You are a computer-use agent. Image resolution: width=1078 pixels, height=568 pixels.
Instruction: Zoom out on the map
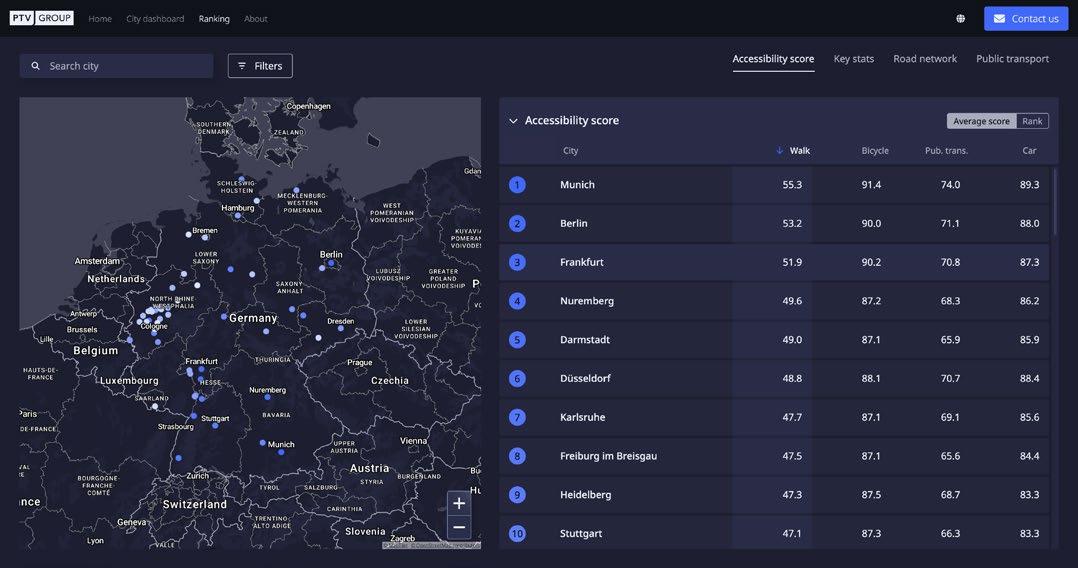tap(459, 527)
